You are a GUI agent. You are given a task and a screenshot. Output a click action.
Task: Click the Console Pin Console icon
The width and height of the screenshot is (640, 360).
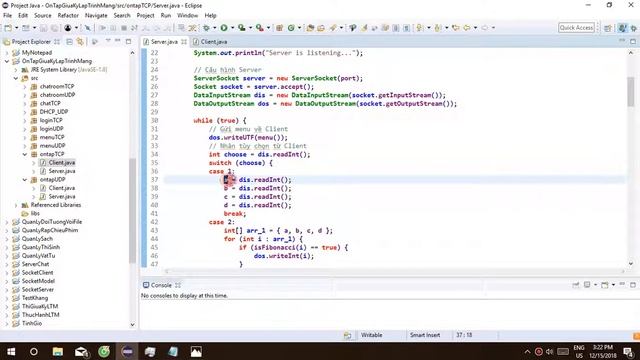(576, 285)
